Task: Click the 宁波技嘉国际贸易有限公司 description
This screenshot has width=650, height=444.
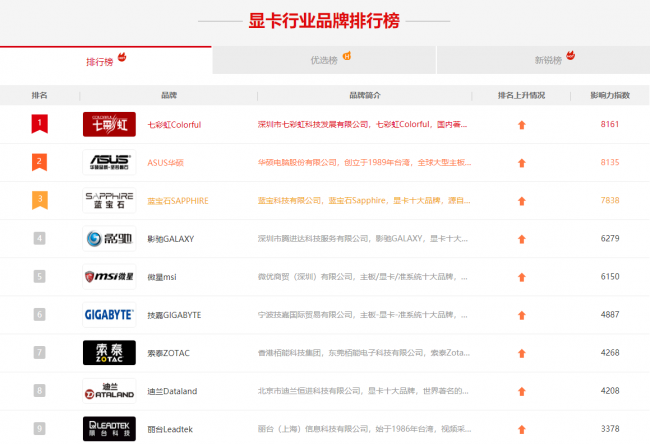Action: click(x=363, y=315)
